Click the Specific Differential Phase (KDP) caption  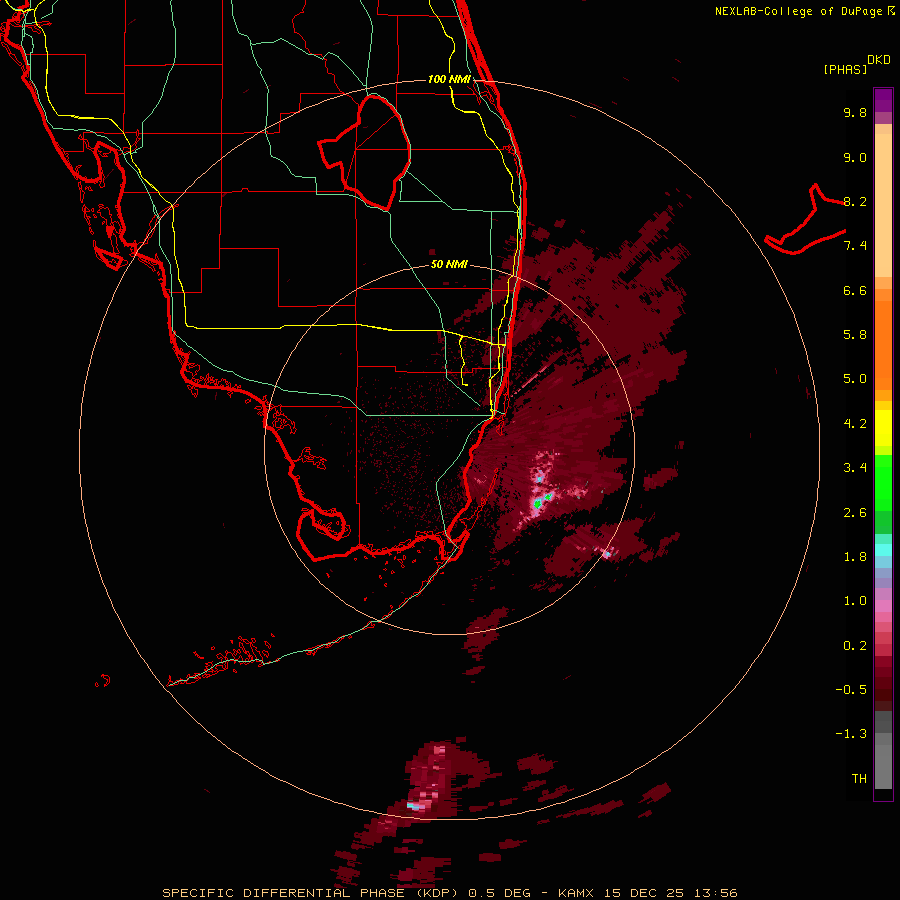coord(310,893)
